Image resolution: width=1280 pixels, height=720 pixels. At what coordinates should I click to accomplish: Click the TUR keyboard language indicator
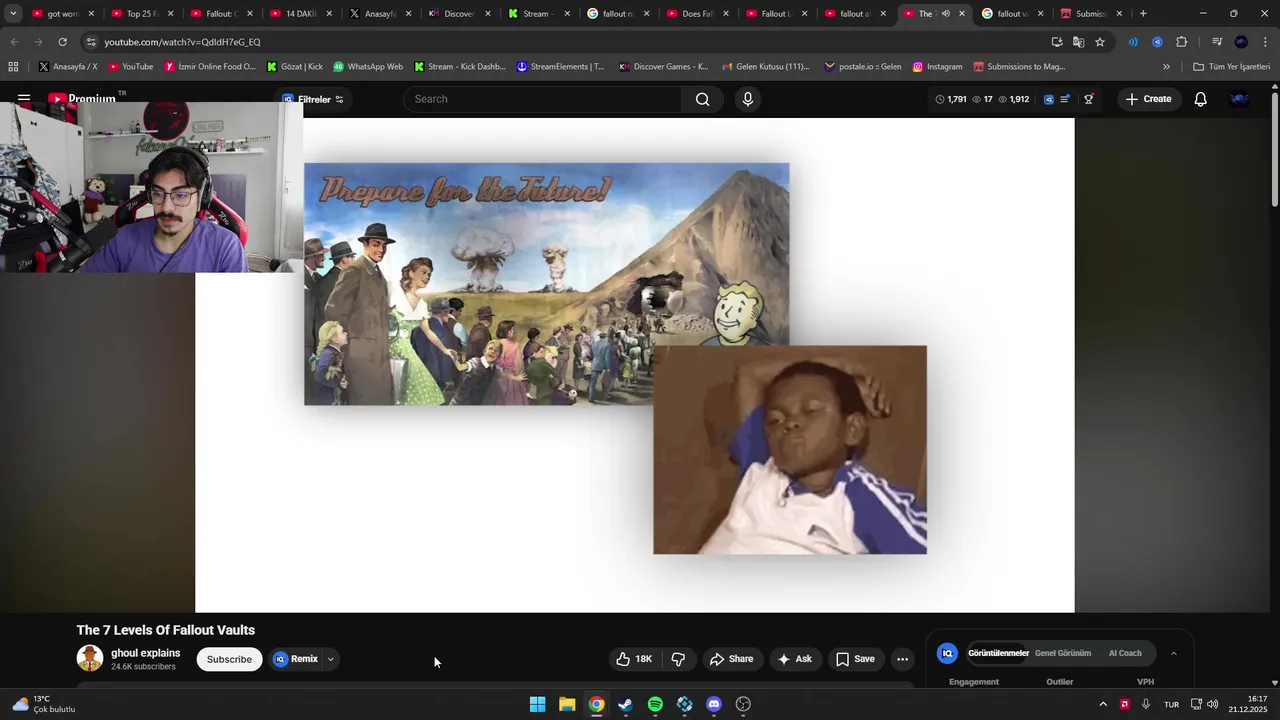[x=1171, y=704]
